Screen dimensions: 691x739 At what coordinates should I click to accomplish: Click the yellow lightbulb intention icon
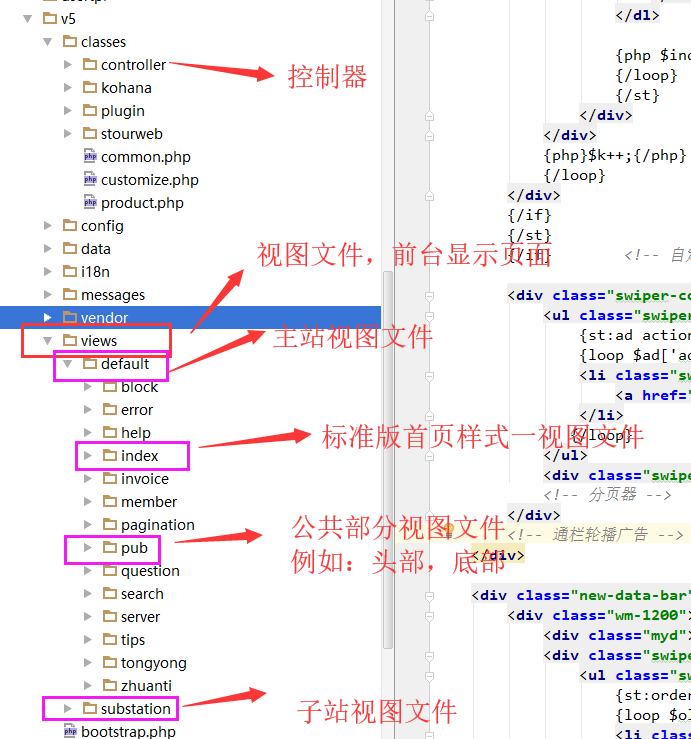[450, 530]
